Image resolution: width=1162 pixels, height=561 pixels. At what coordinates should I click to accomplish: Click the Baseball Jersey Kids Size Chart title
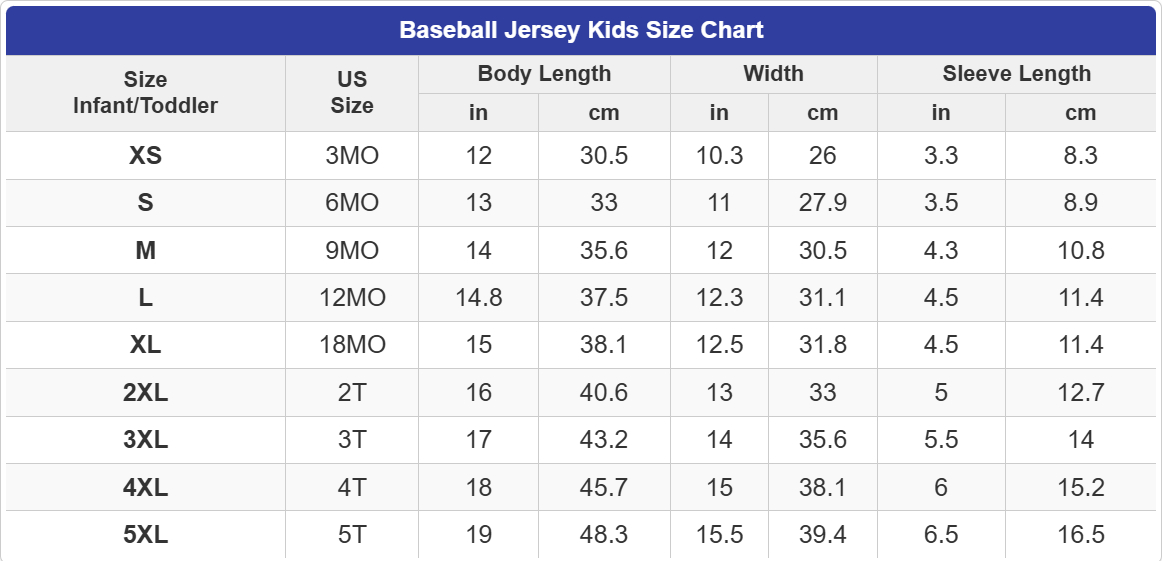point(581,30)
